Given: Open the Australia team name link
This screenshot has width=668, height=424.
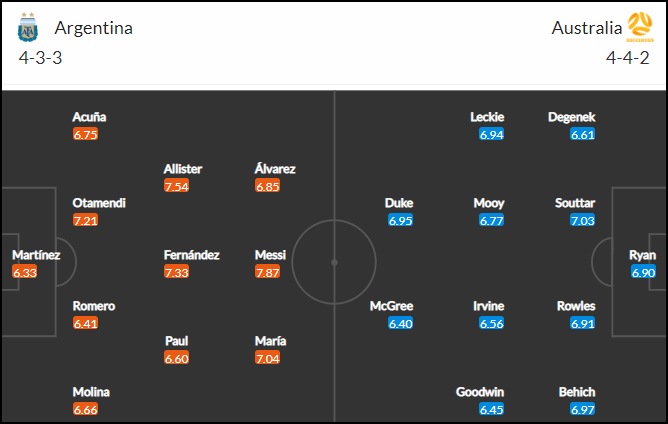Looking at the screenshot, I should [x=587, y=28].
